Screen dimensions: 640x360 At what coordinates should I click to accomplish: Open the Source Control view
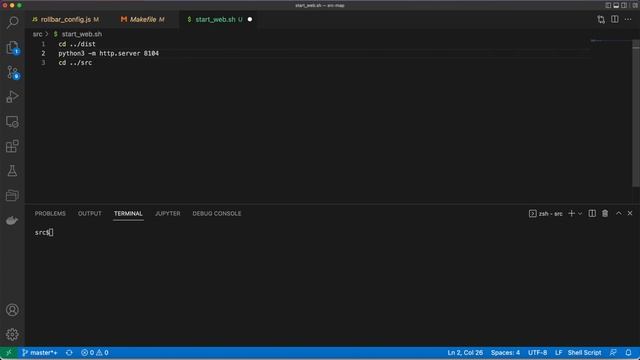12,72
